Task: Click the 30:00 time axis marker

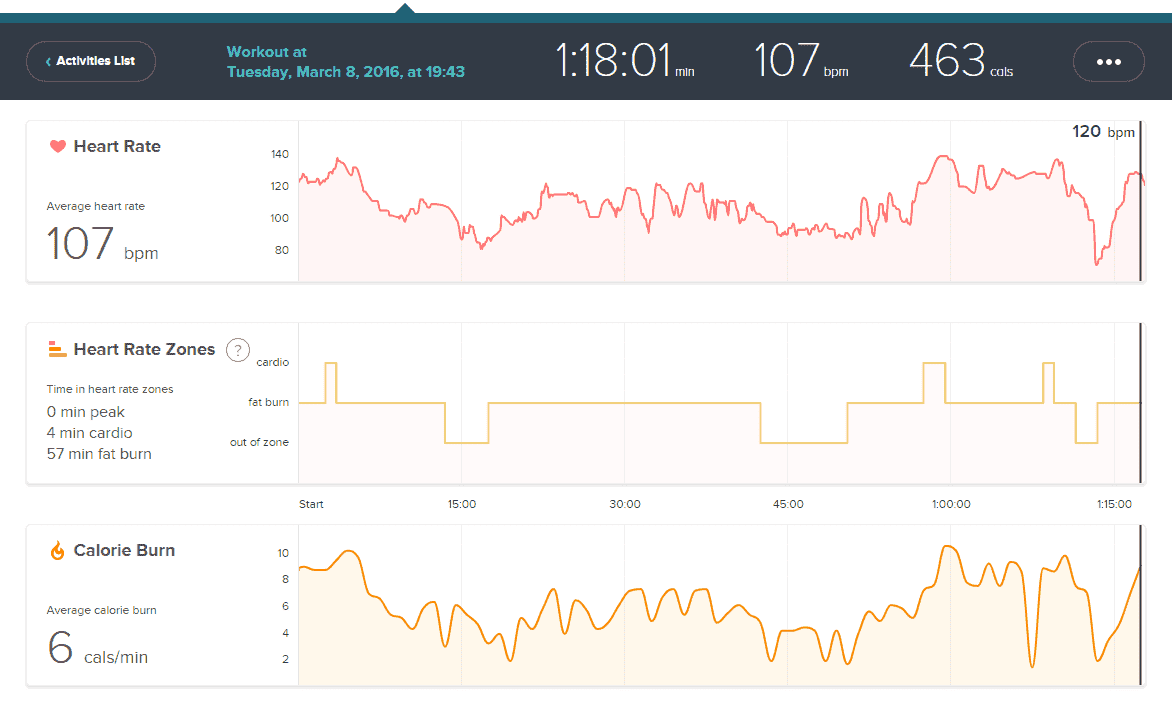Action: click(624, 504)
